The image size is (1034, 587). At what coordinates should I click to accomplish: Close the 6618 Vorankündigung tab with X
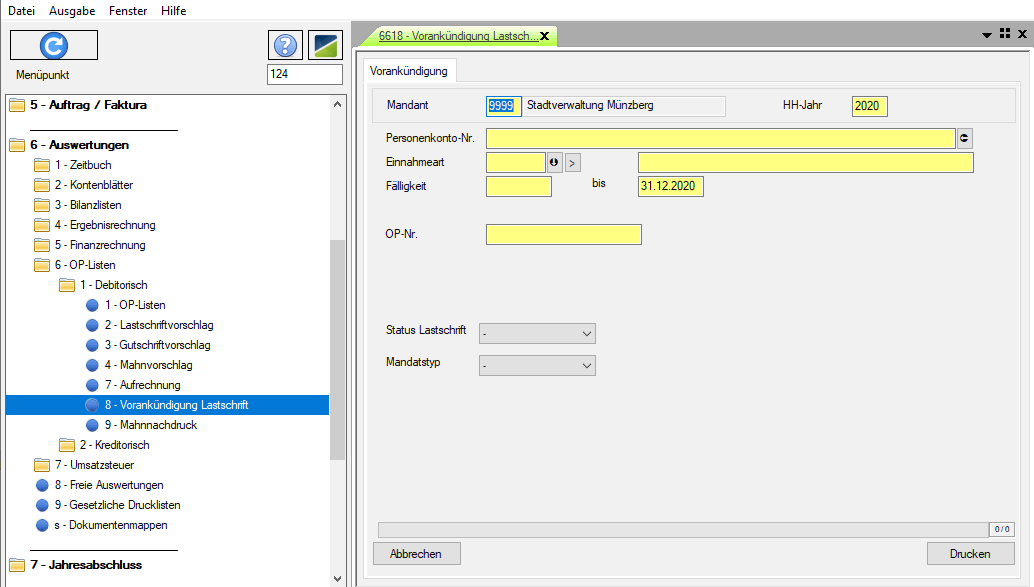tap(545, 36)
